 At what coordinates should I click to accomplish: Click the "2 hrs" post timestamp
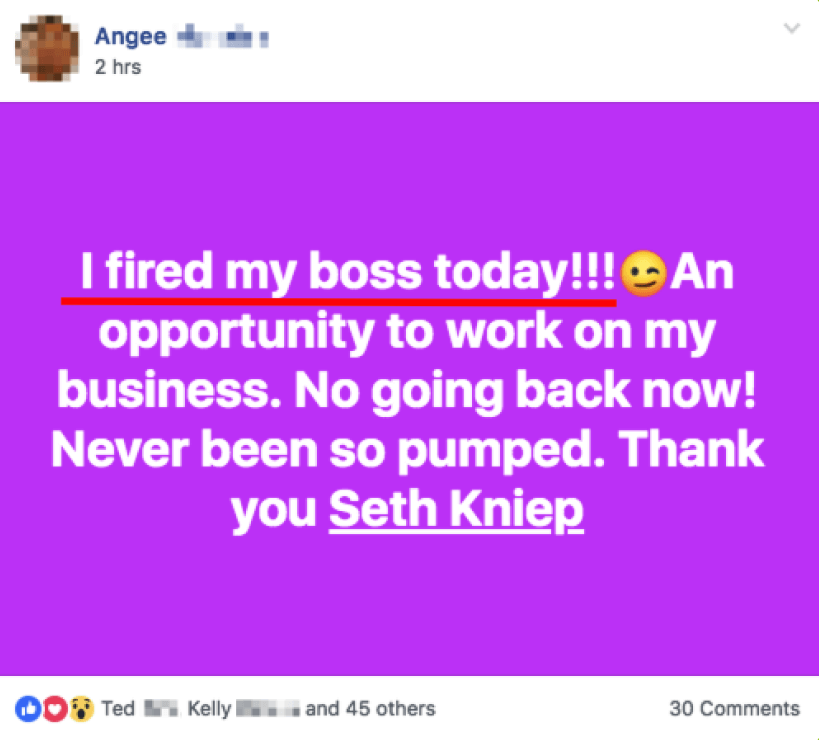pos(118,68)
